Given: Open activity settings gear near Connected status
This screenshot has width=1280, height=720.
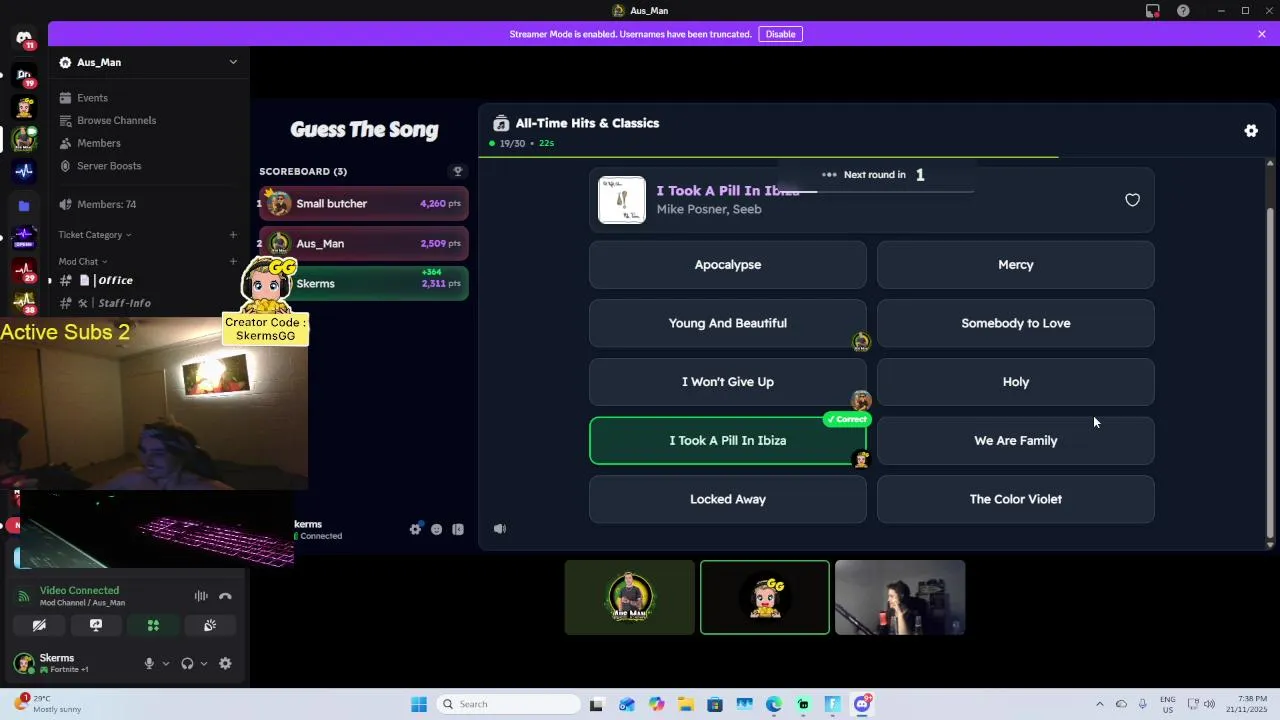Looking at the screenshot, I should click(x=416, y=529).
